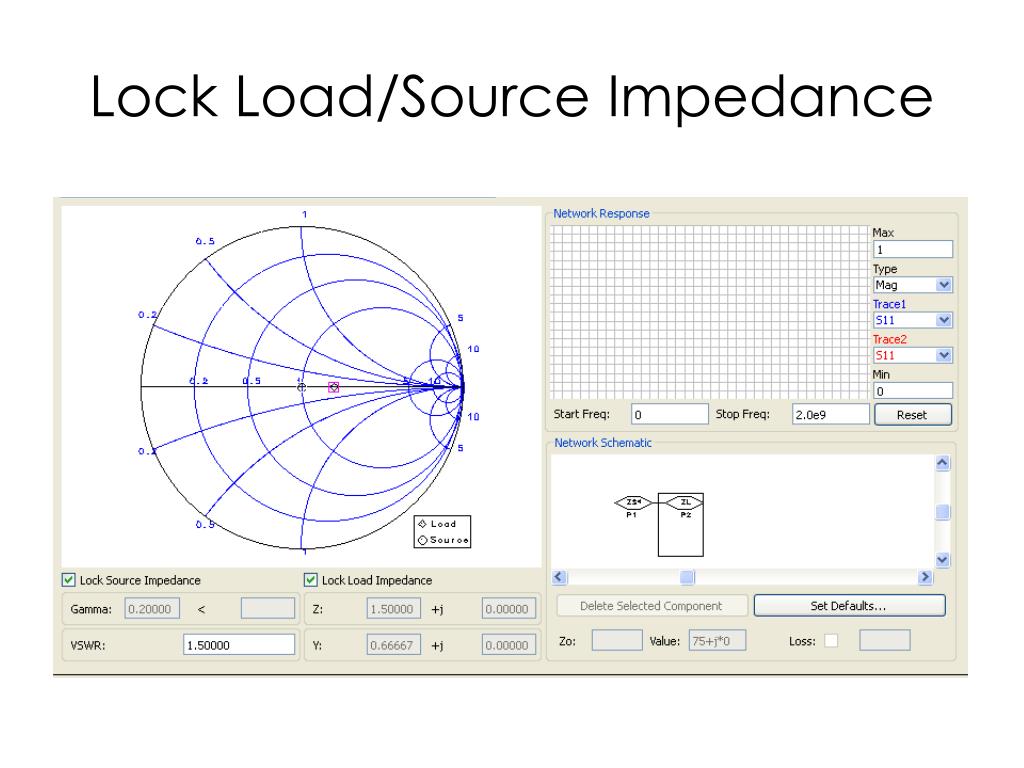The width and height of the screenshot is (1024, 768).
Task: Click the Gamma angle field
Action: 268,609
